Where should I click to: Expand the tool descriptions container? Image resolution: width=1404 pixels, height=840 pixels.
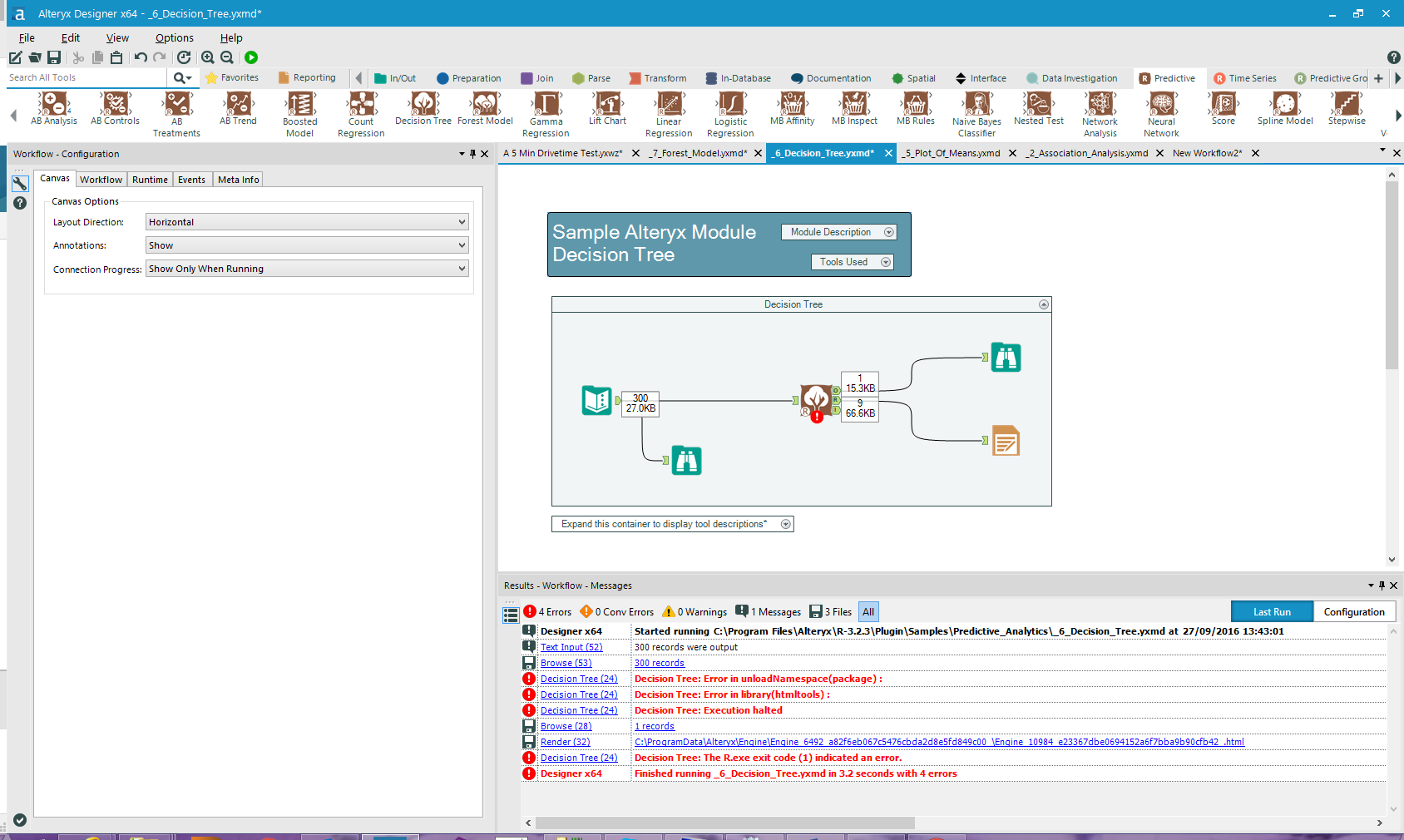[x=786, y=524]
